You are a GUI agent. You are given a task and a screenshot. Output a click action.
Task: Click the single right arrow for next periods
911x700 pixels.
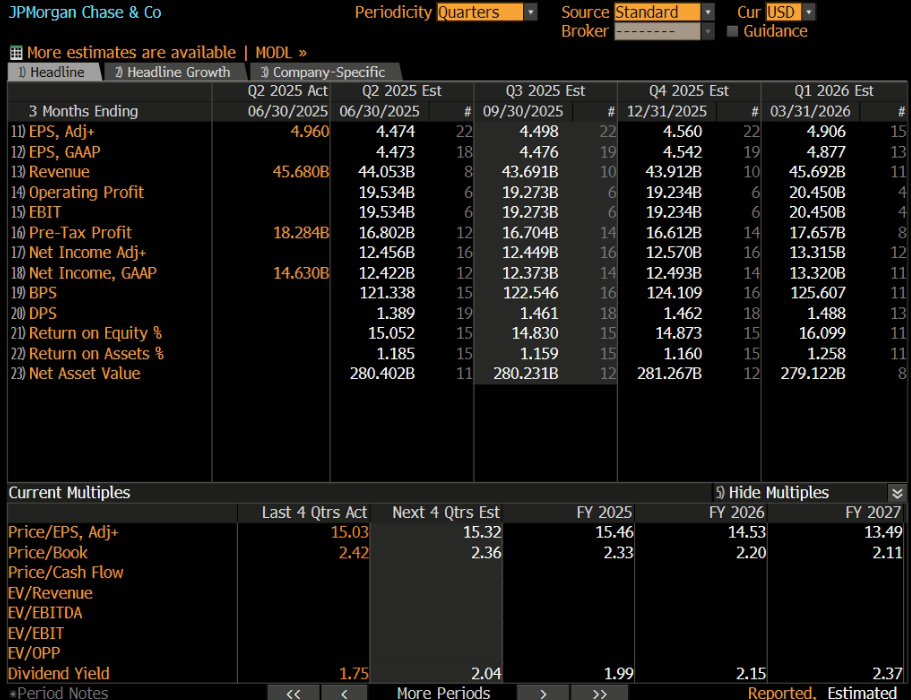543,692
